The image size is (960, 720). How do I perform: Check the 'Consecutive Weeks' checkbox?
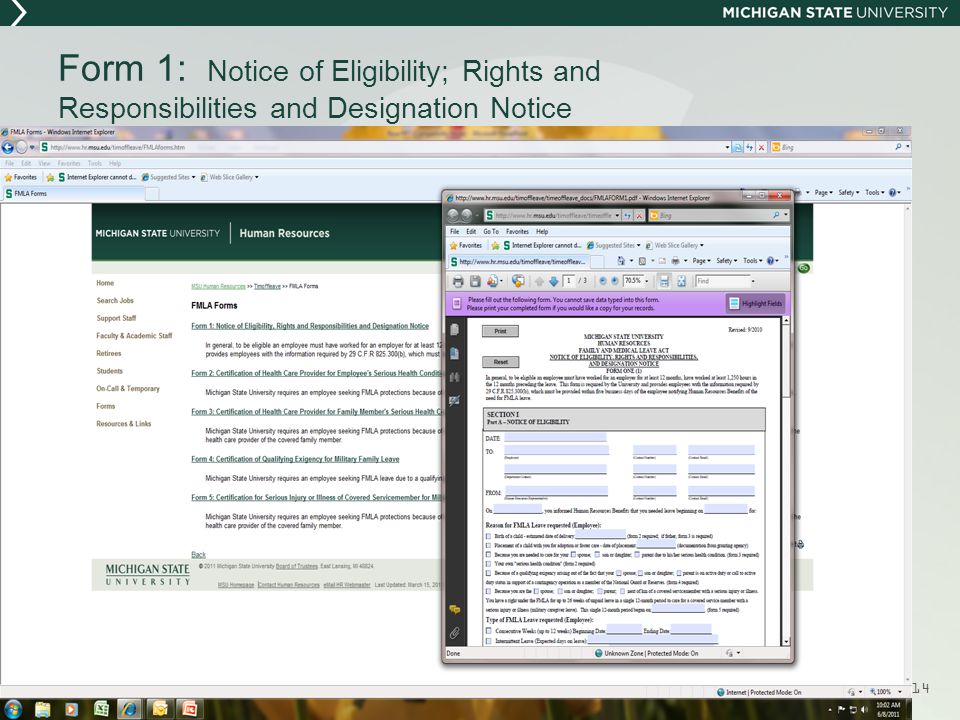coord(489,631)
